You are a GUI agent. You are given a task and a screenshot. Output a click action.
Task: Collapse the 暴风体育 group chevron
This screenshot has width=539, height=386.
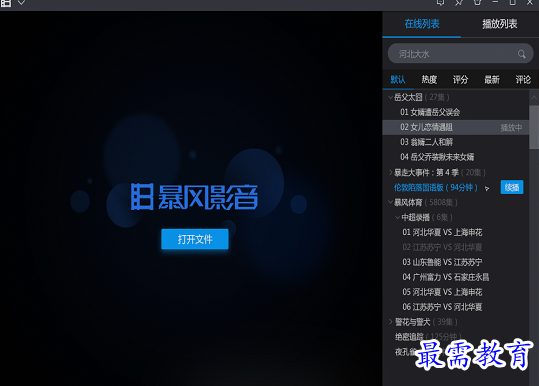coord(390,202)
